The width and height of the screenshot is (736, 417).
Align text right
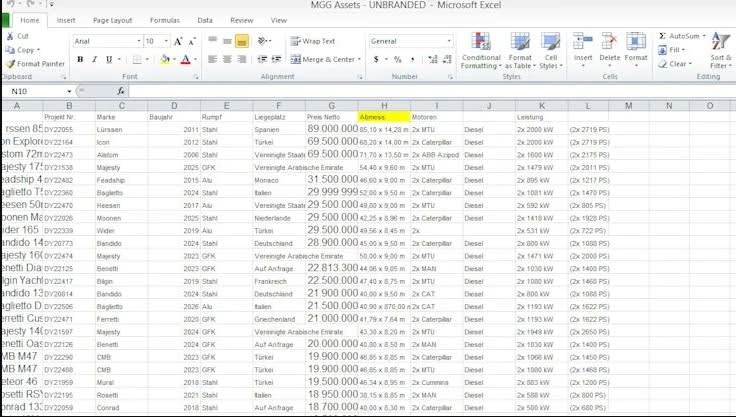[x=242, y=59]
